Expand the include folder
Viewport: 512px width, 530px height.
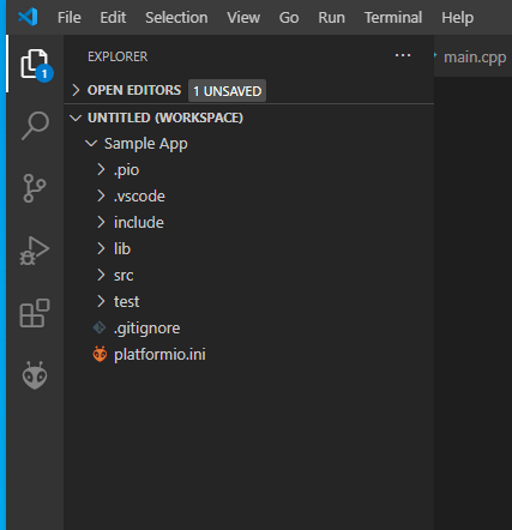tap(139, 222)
